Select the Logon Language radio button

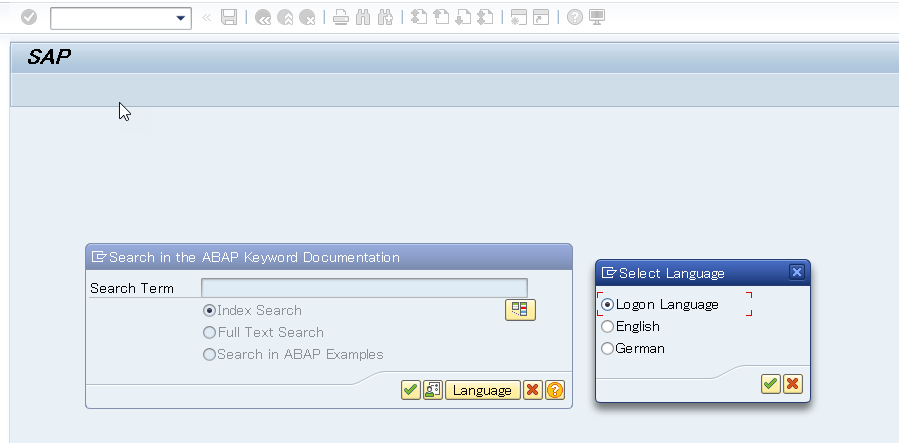(607, 304)
